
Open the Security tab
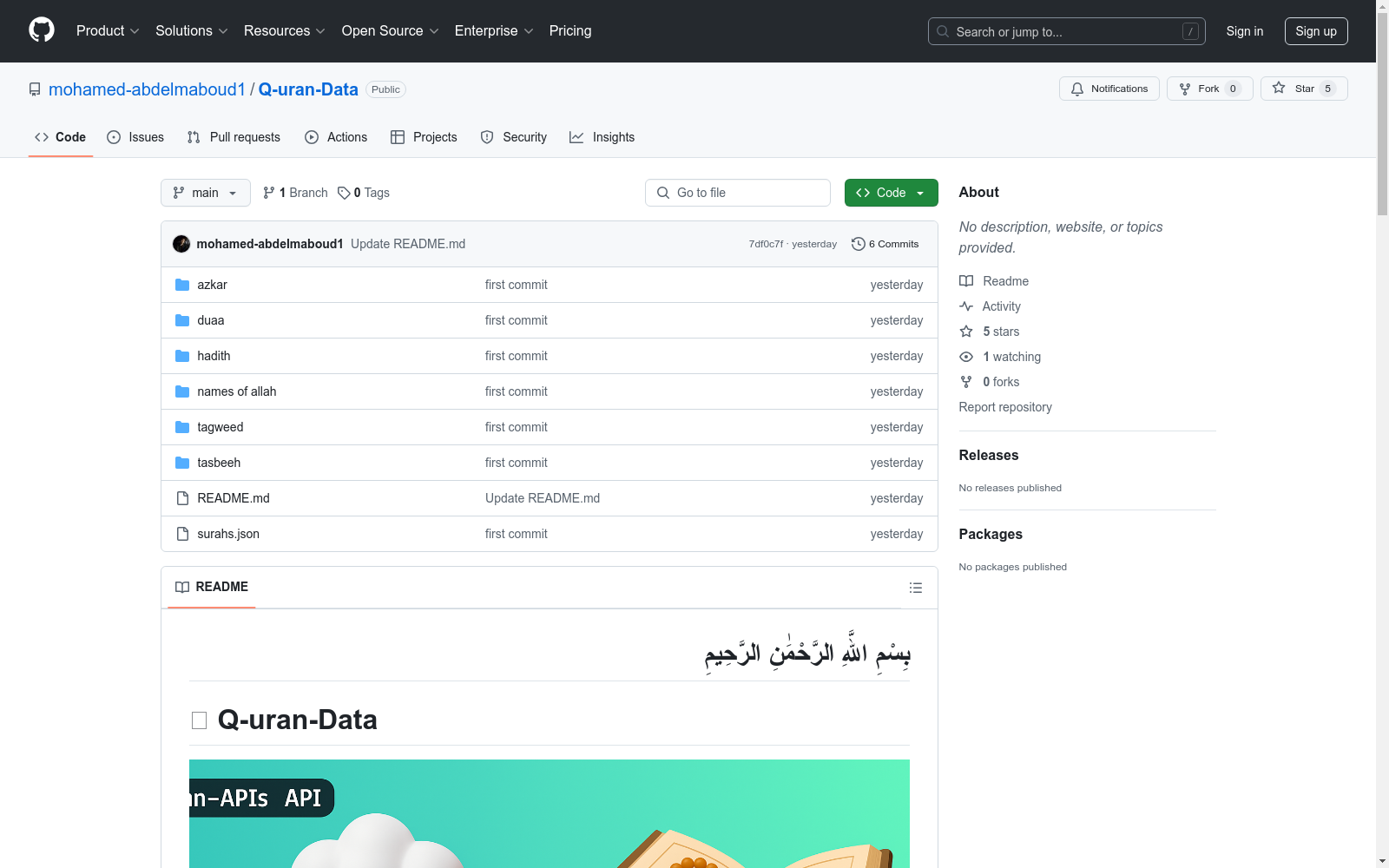(514, 137)
